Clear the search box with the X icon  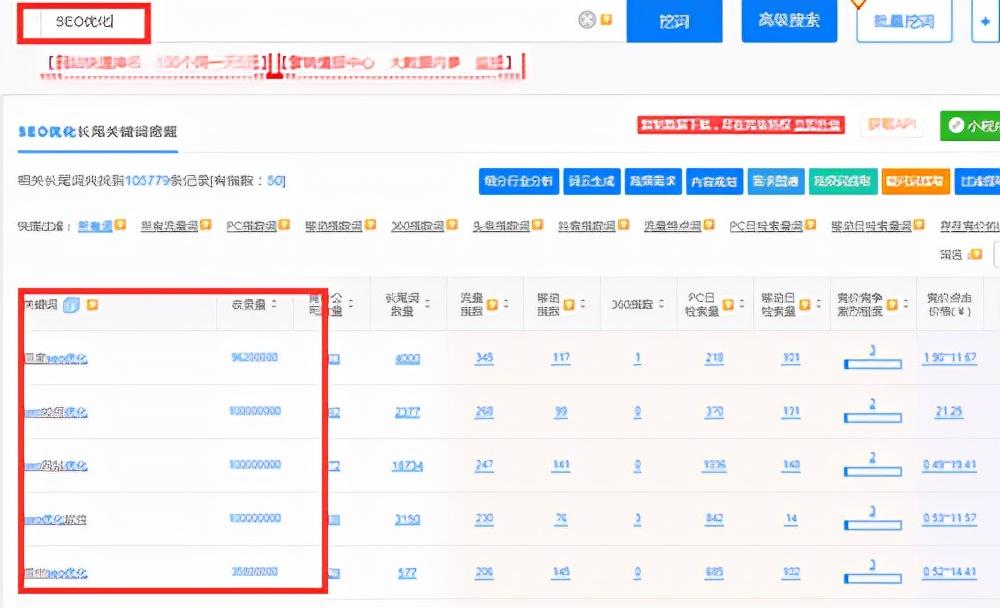(x=587, y=20)
